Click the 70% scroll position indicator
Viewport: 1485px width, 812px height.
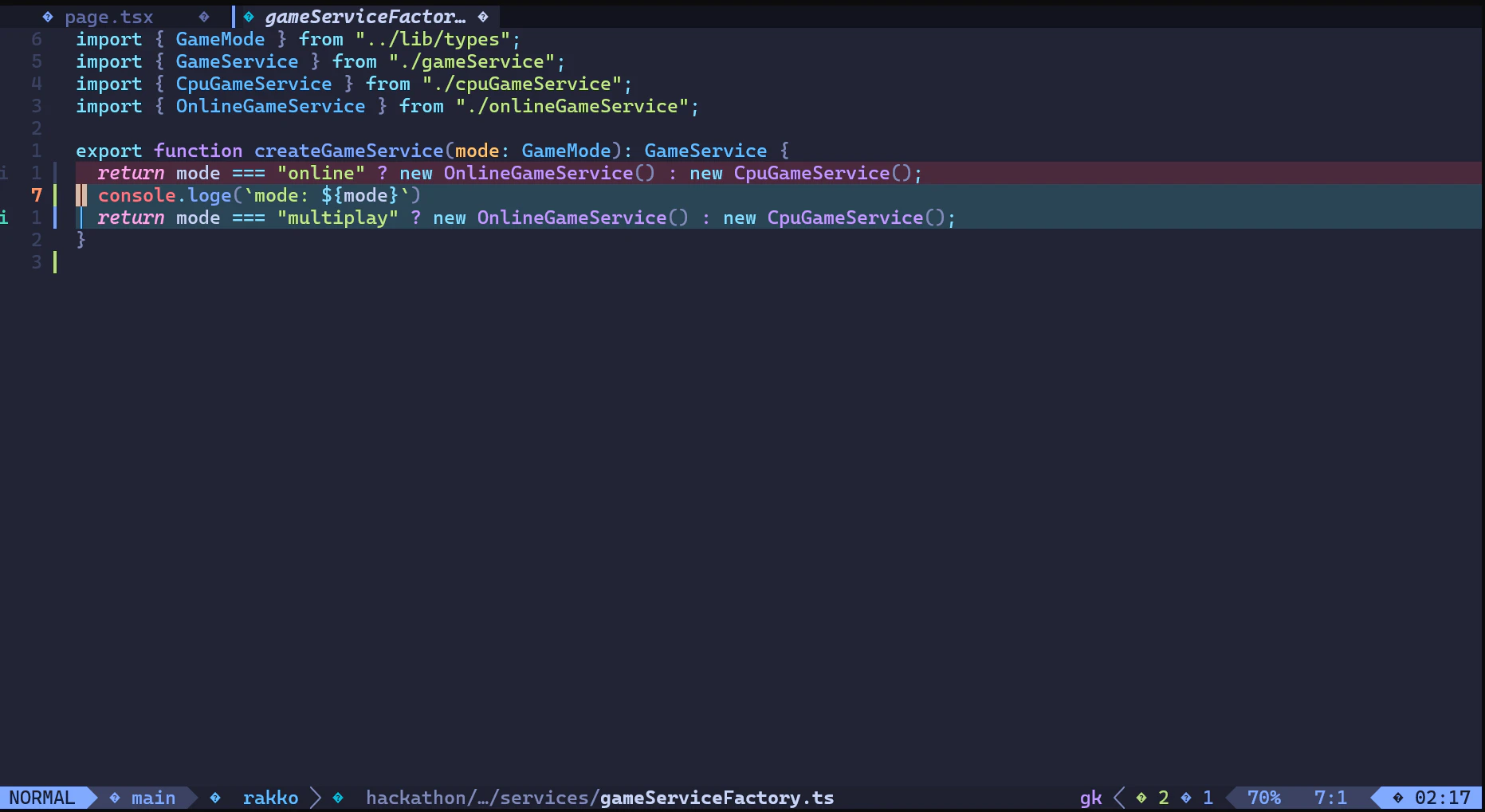pos(1263,798)
